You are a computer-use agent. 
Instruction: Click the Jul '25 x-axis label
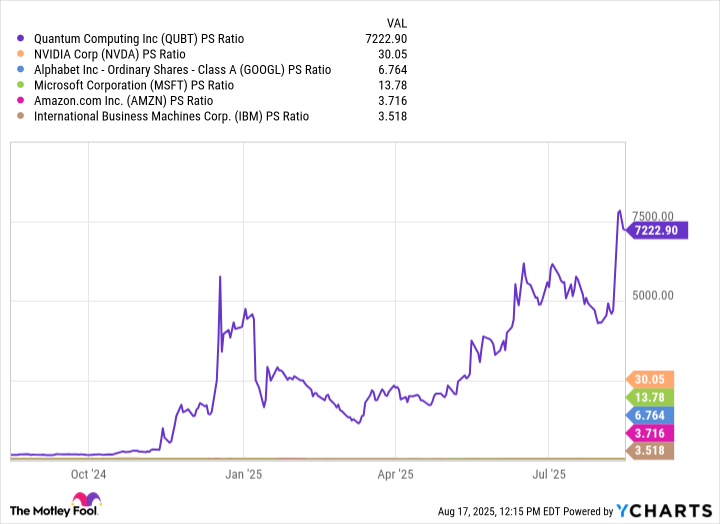(x=550, y=474)
